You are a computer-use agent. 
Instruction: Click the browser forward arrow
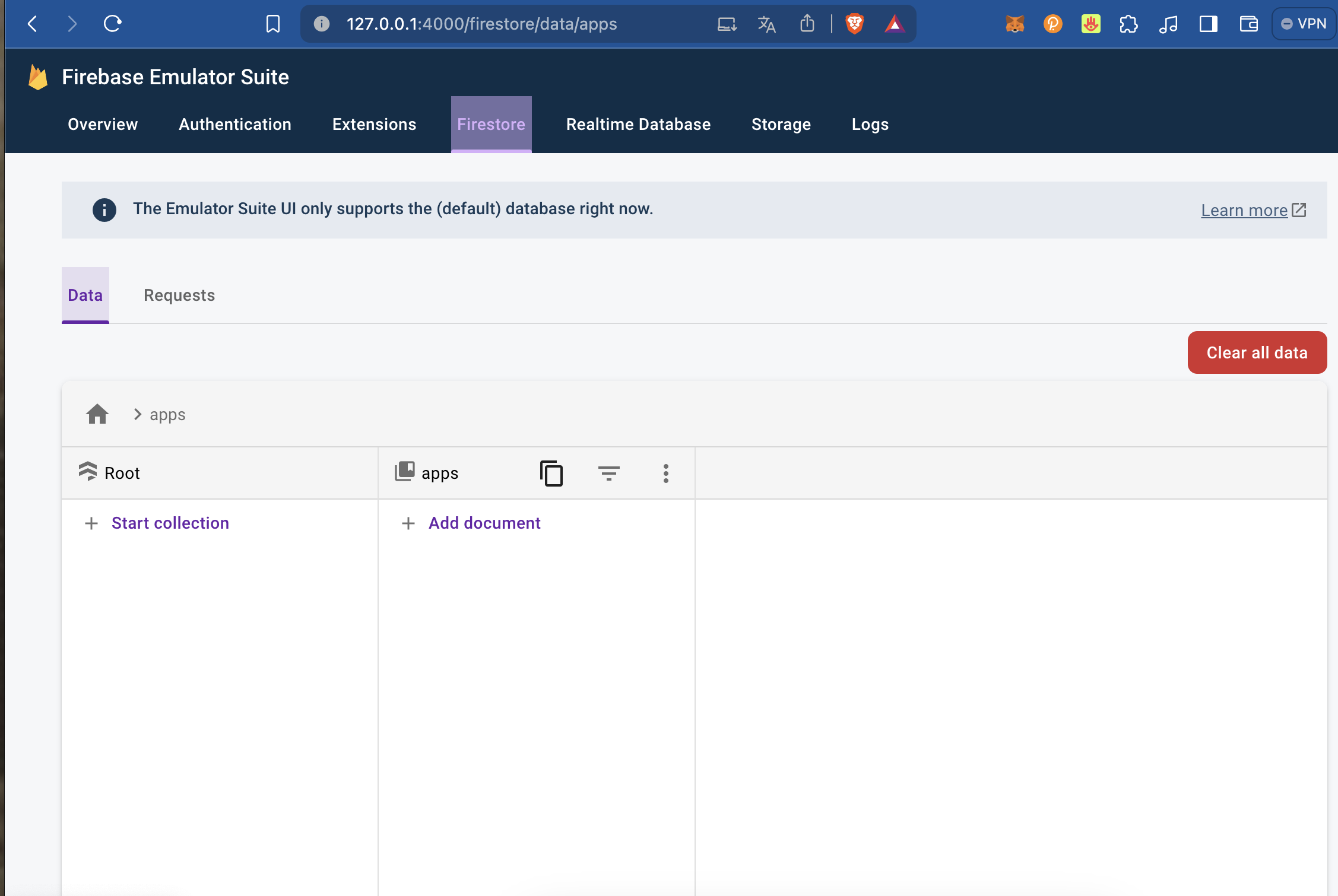pyautogui.click(x=72, y=24)
